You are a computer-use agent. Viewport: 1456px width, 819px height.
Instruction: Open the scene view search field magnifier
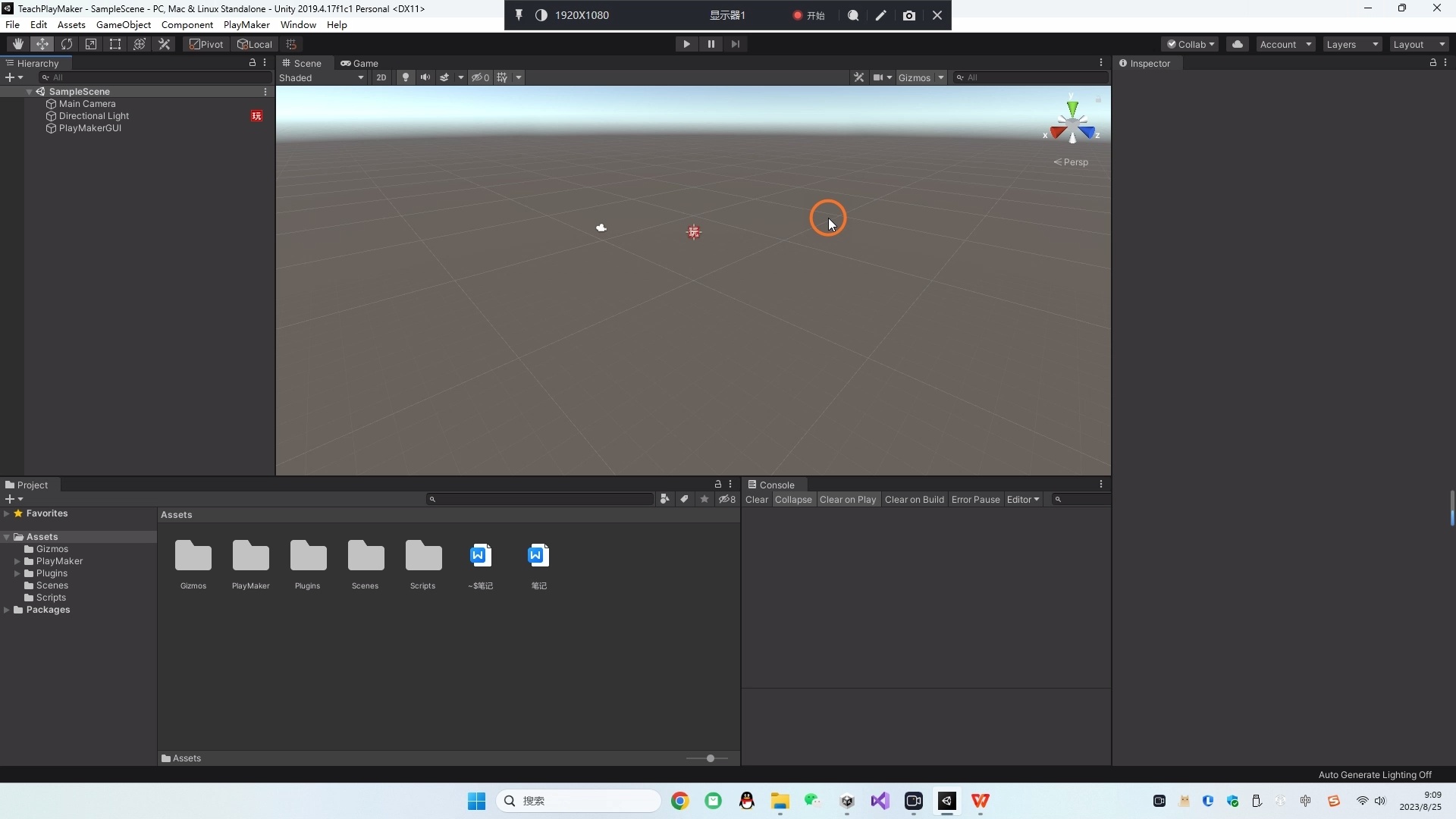pos(960,77)
